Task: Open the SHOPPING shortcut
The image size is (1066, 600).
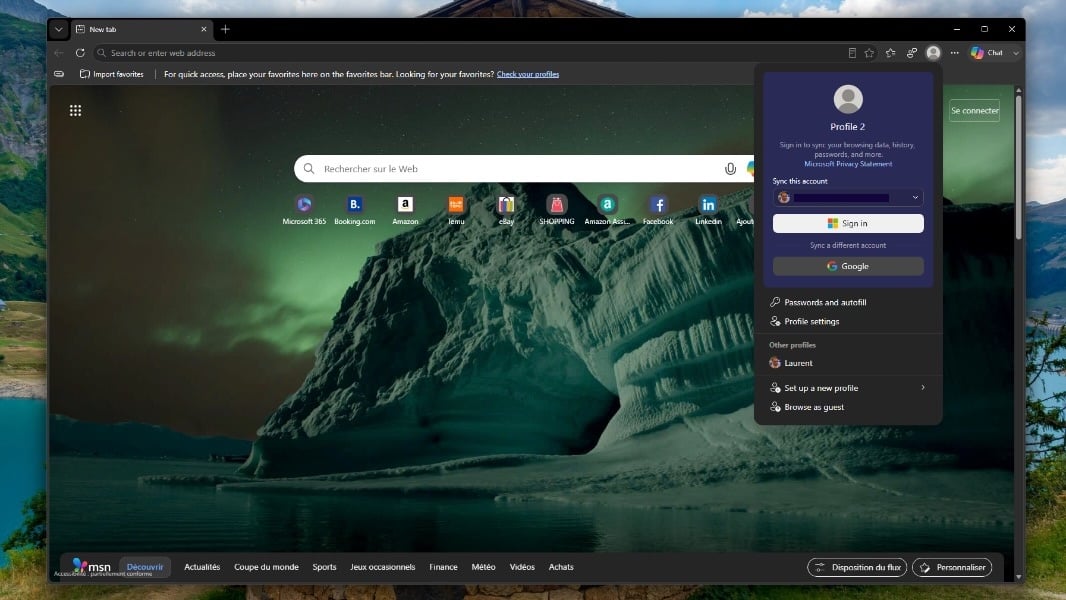Action: [557, 210]
